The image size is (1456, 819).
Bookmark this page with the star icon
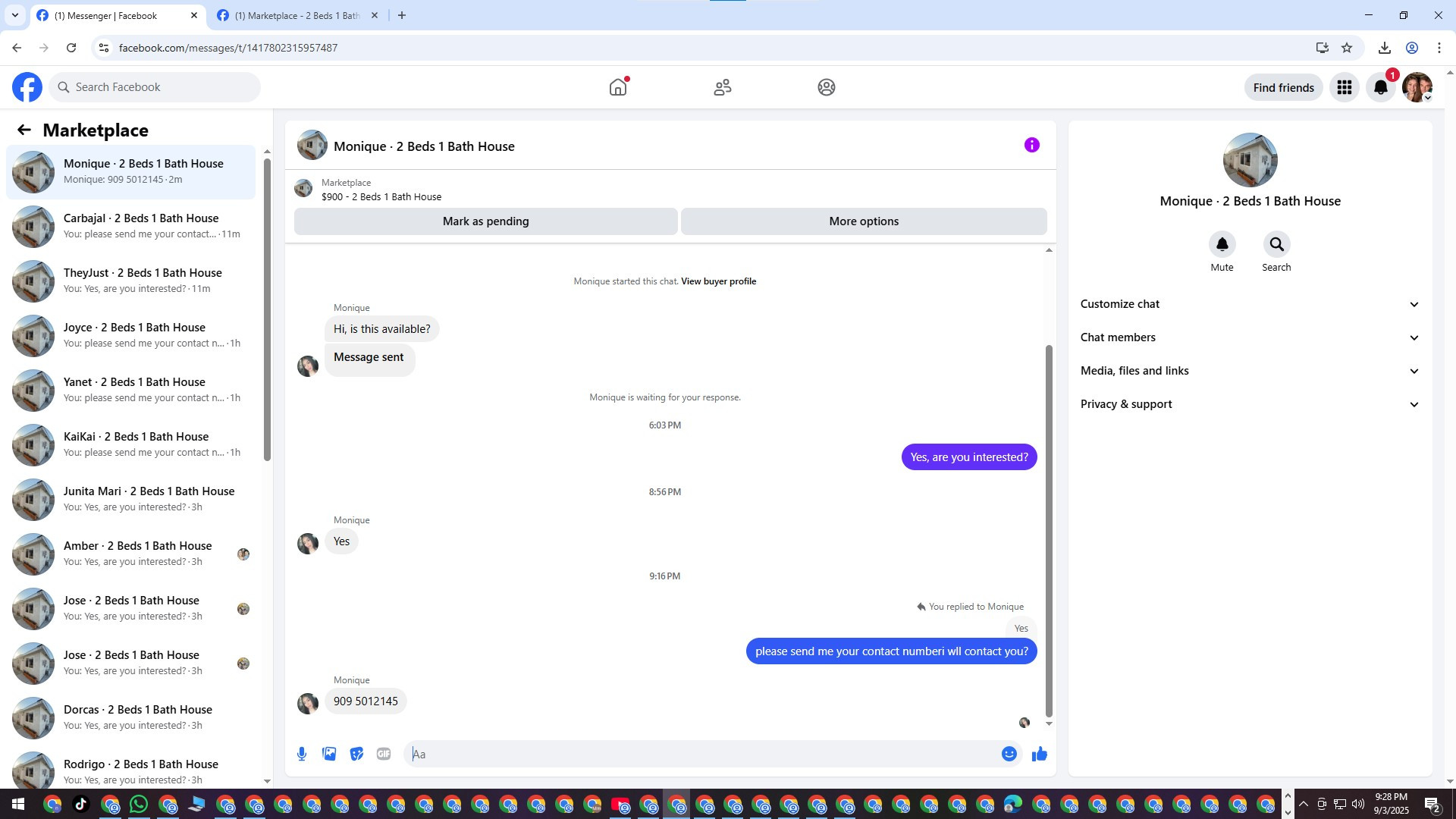point(1347,48)
